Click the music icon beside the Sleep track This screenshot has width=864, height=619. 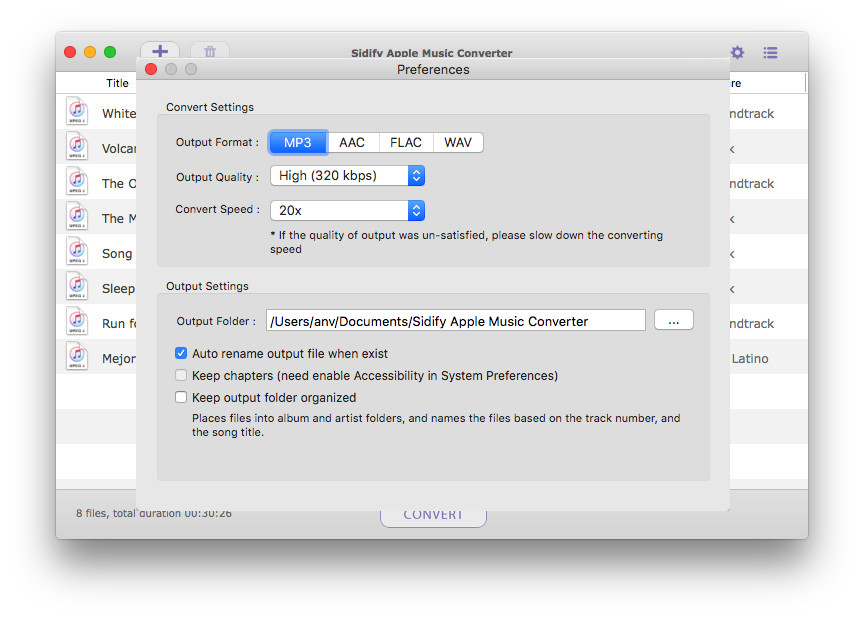coord(77,287)
